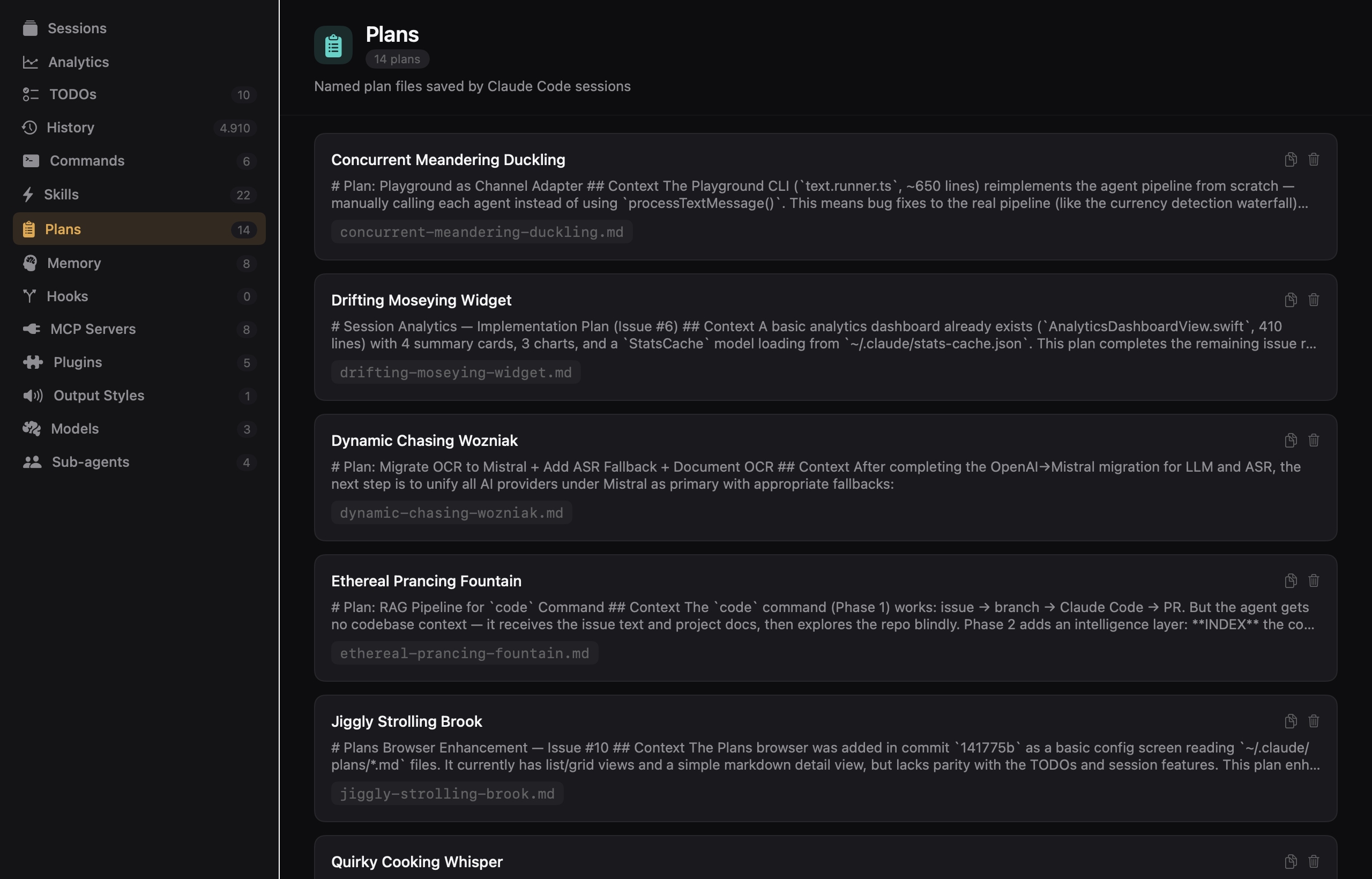The height and width of the screenshot is (879, 1372).
Task: Copy the Dynamic Chasing Wozniak plan
Action: pyautogui.click(x=1291, y=440)
